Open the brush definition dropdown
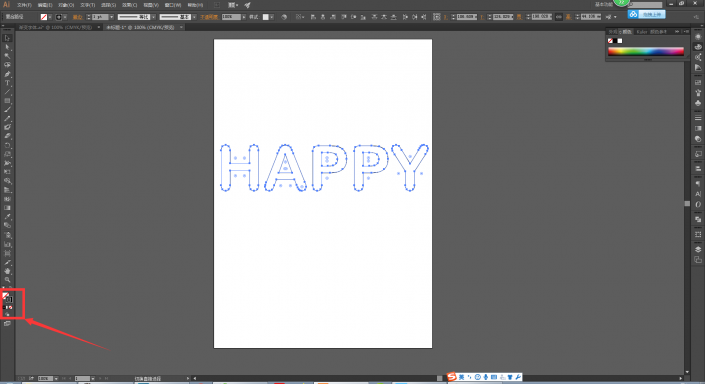This screenshot has width=705, height=384. 194,17
